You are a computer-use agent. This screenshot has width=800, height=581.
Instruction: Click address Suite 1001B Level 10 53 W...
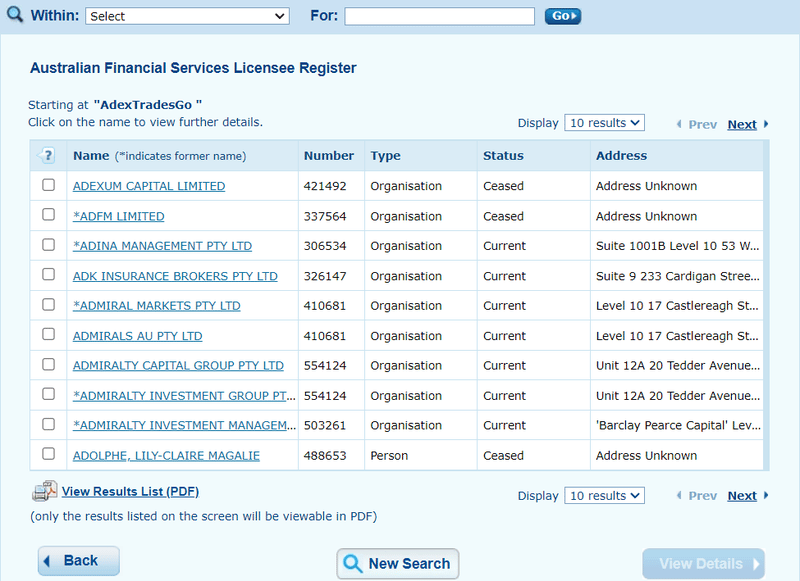click(x=678, y=246)
